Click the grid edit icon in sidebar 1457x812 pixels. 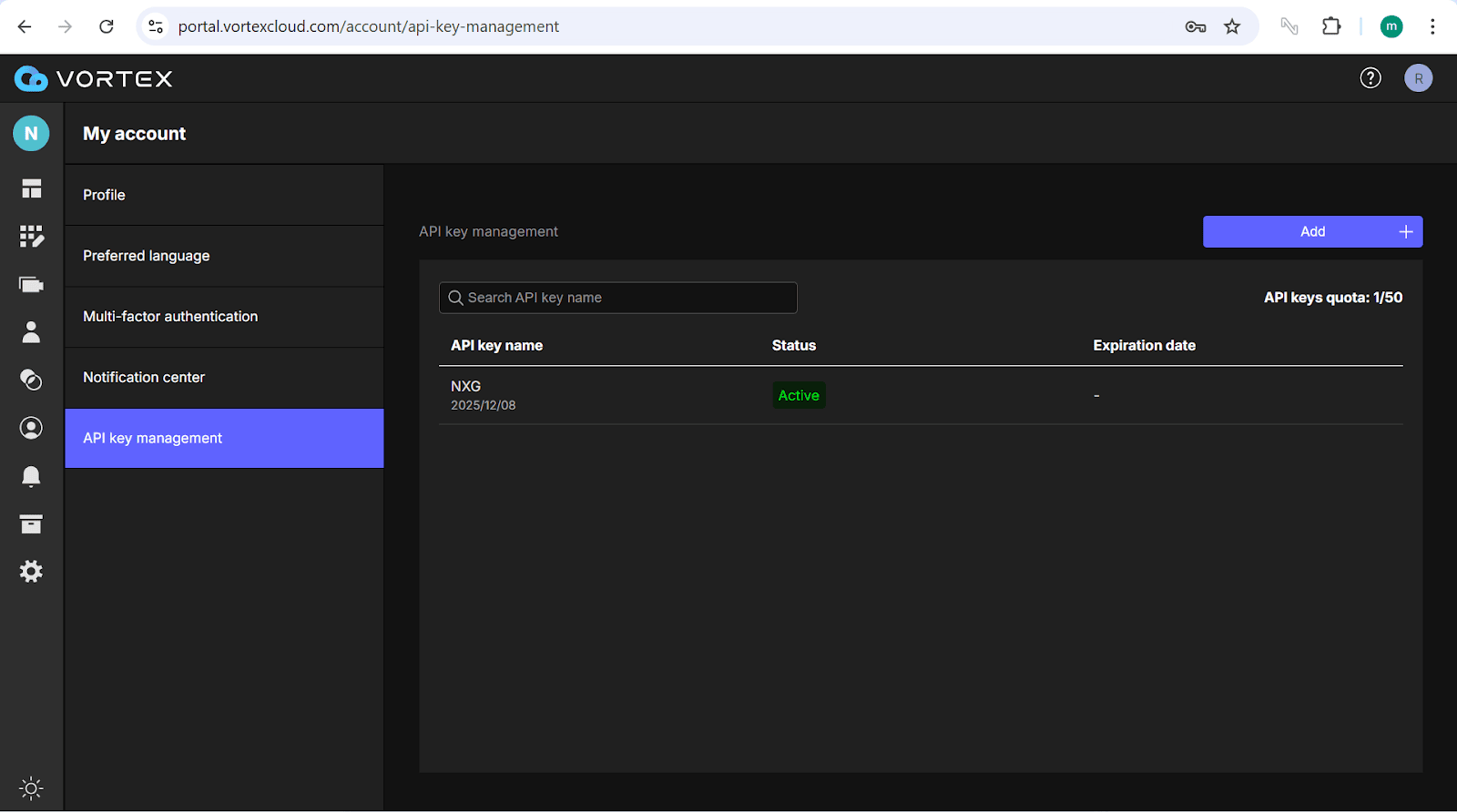pos(32,237)
